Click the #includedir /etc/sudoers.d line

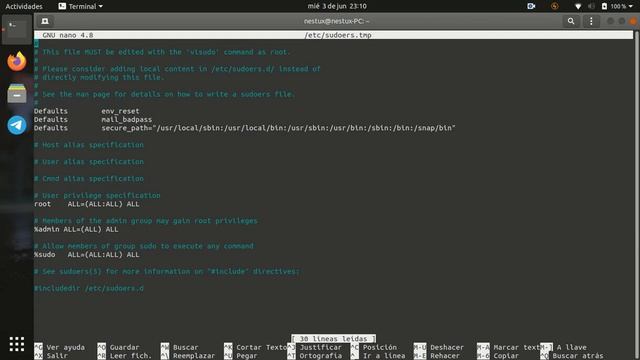[x=89, y=288]
